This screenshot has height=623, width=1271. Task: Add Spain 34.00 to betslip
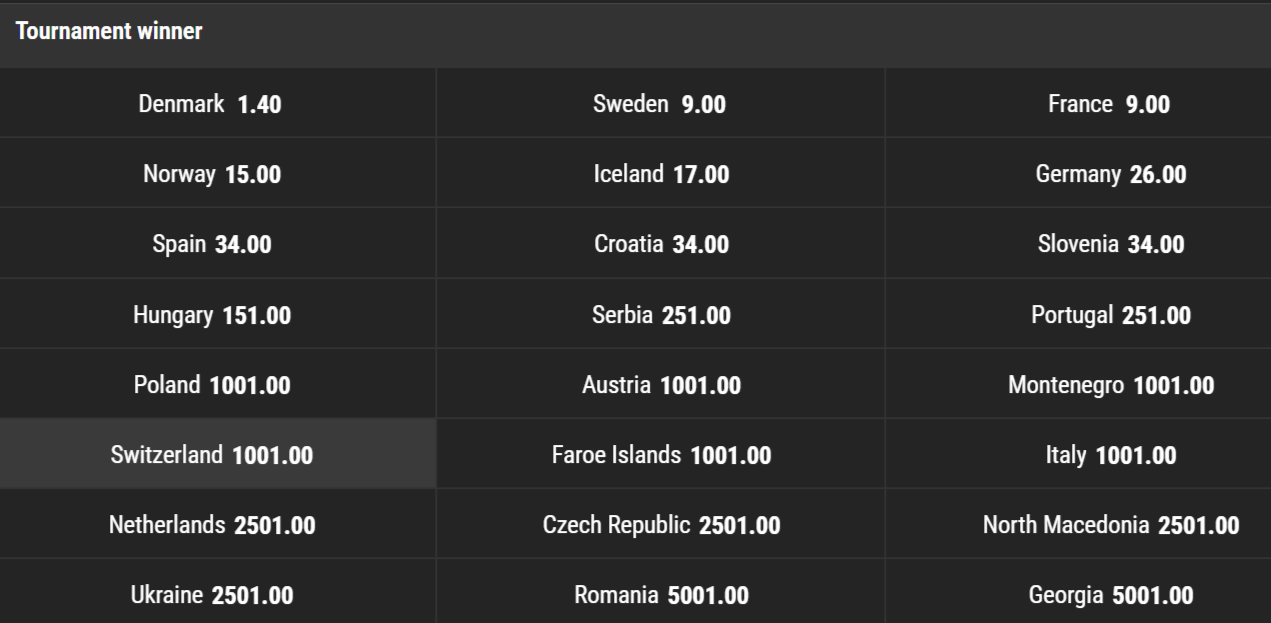point(211,245)
